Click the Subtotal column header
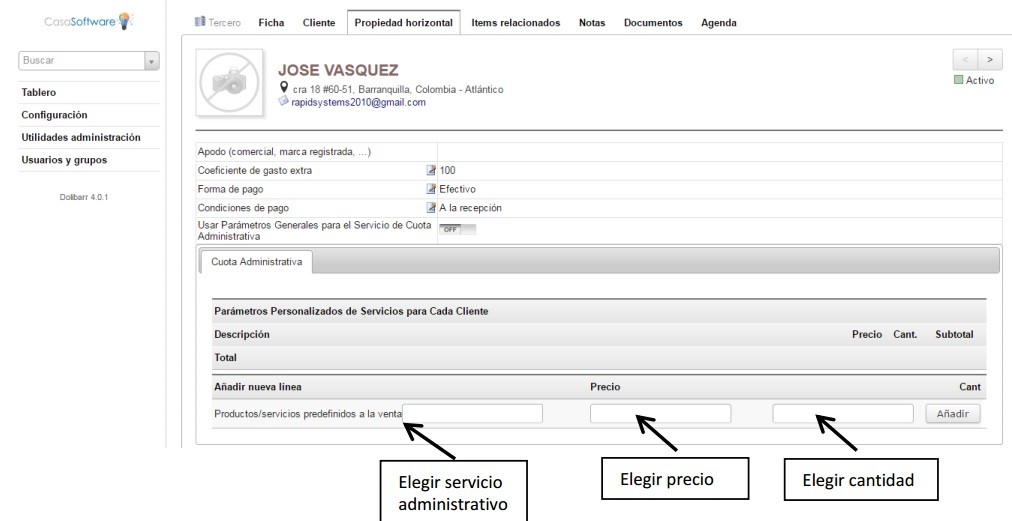The height and width of the screenshot is (521, 1012). (954, 334)
